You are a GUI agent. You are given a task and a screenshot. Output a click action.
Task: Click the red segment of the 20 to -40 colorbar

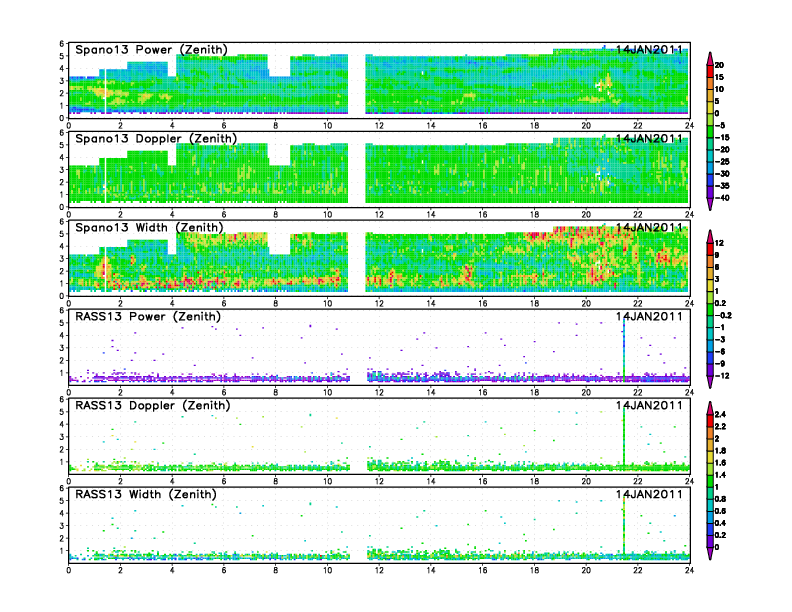pyautogui.click(x=710, y=71)
